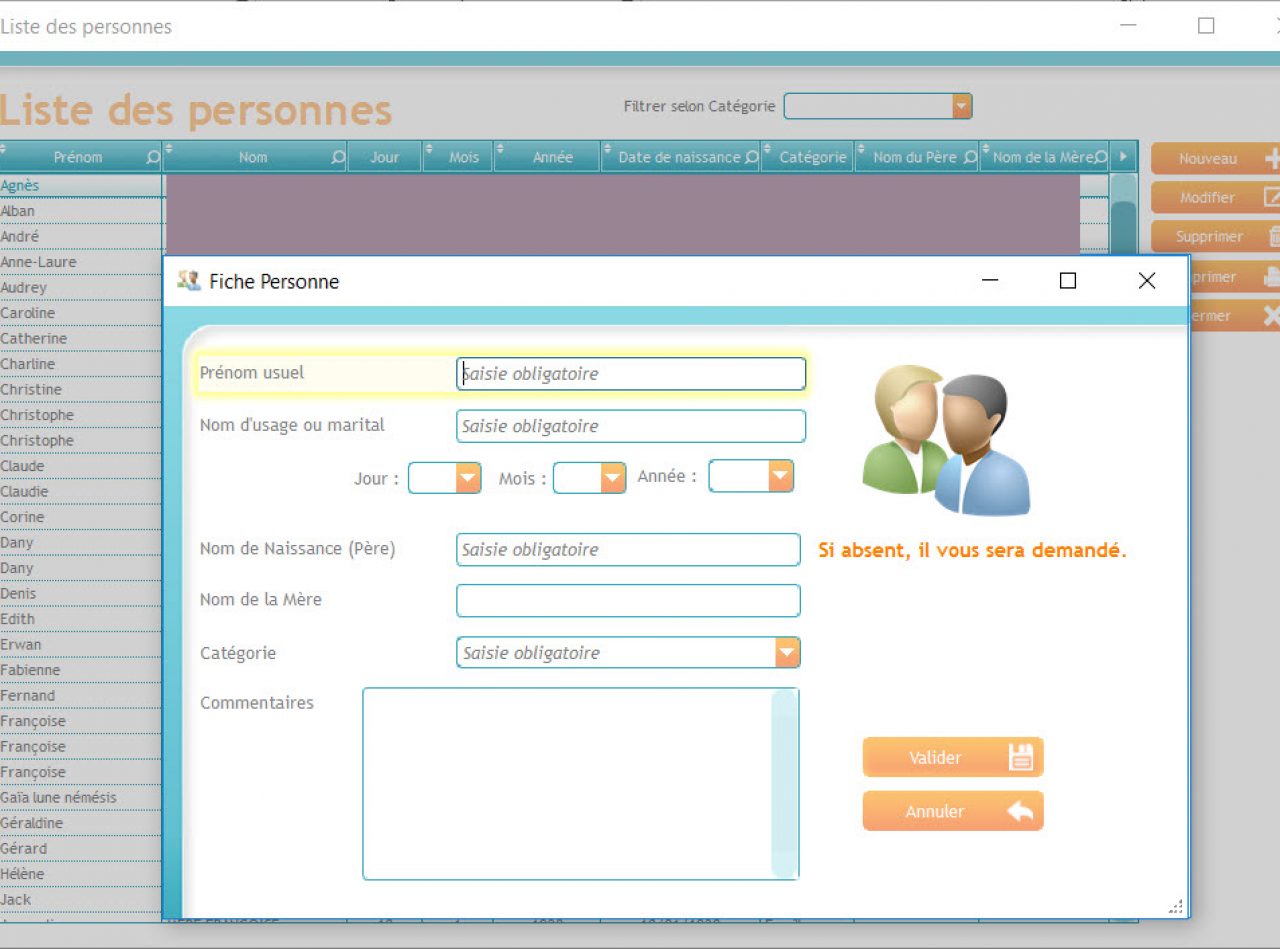Click the search icon in Date de naissance header
Viewport: 1280px width, 949px height.
751,157
